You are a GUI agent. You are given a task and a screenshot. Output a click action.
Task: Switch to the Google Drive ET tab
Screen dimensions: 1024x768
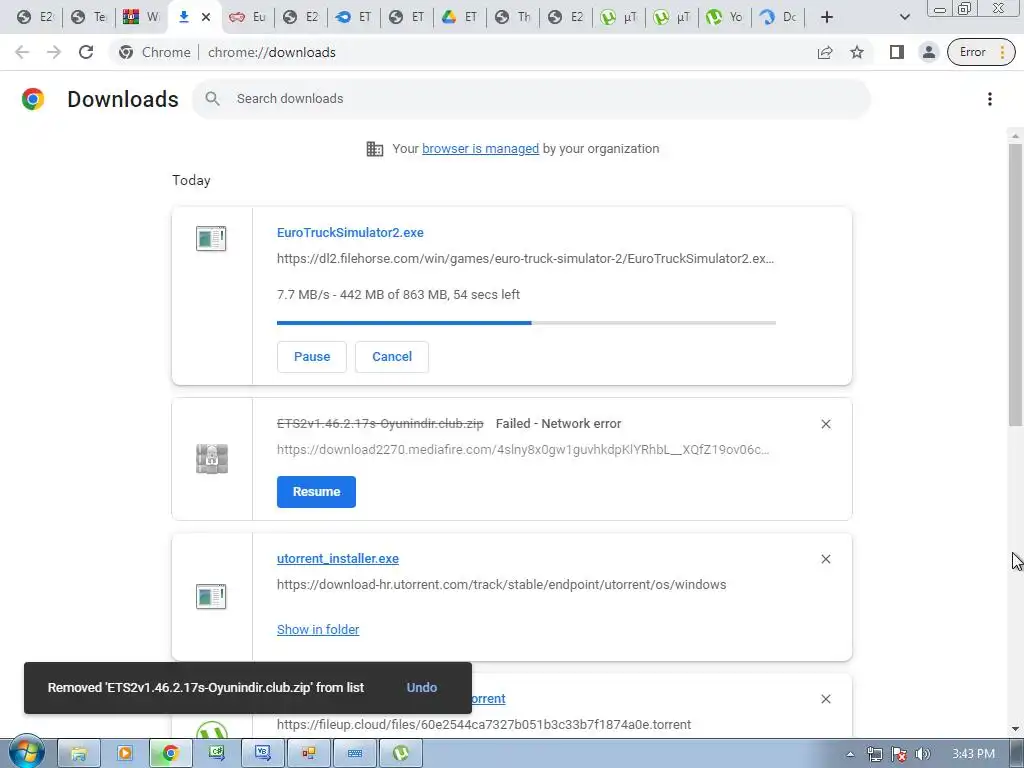(460, 17)
